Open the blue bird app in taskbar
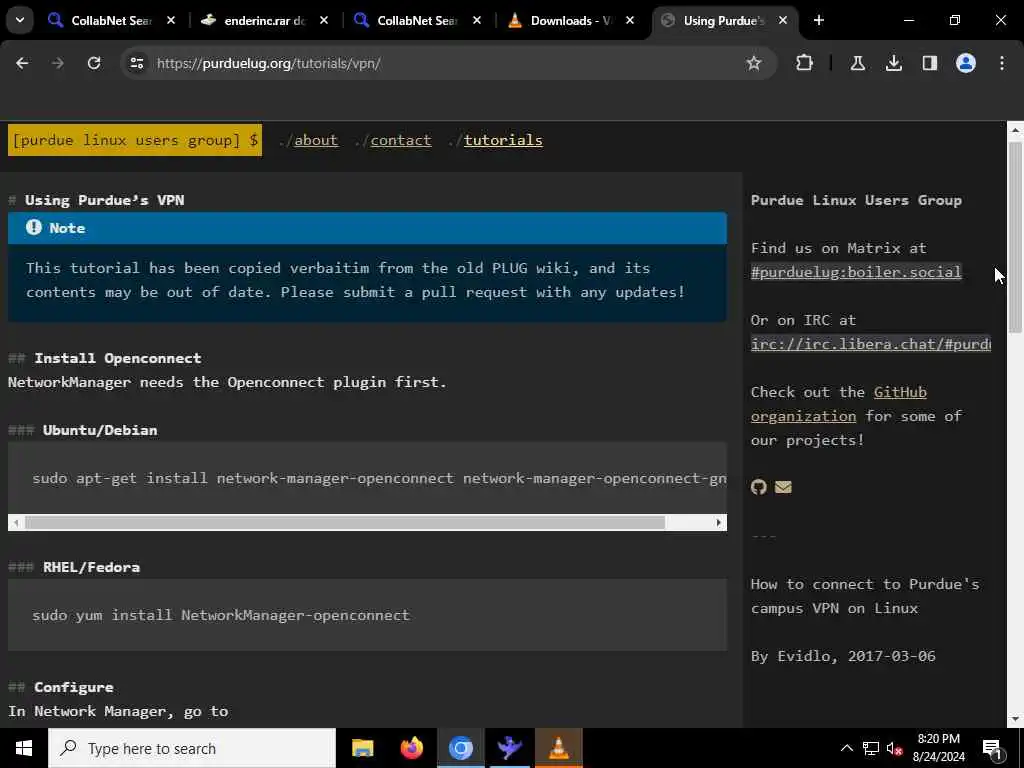This screenshot has height=768, width=1024. [509, 748]
